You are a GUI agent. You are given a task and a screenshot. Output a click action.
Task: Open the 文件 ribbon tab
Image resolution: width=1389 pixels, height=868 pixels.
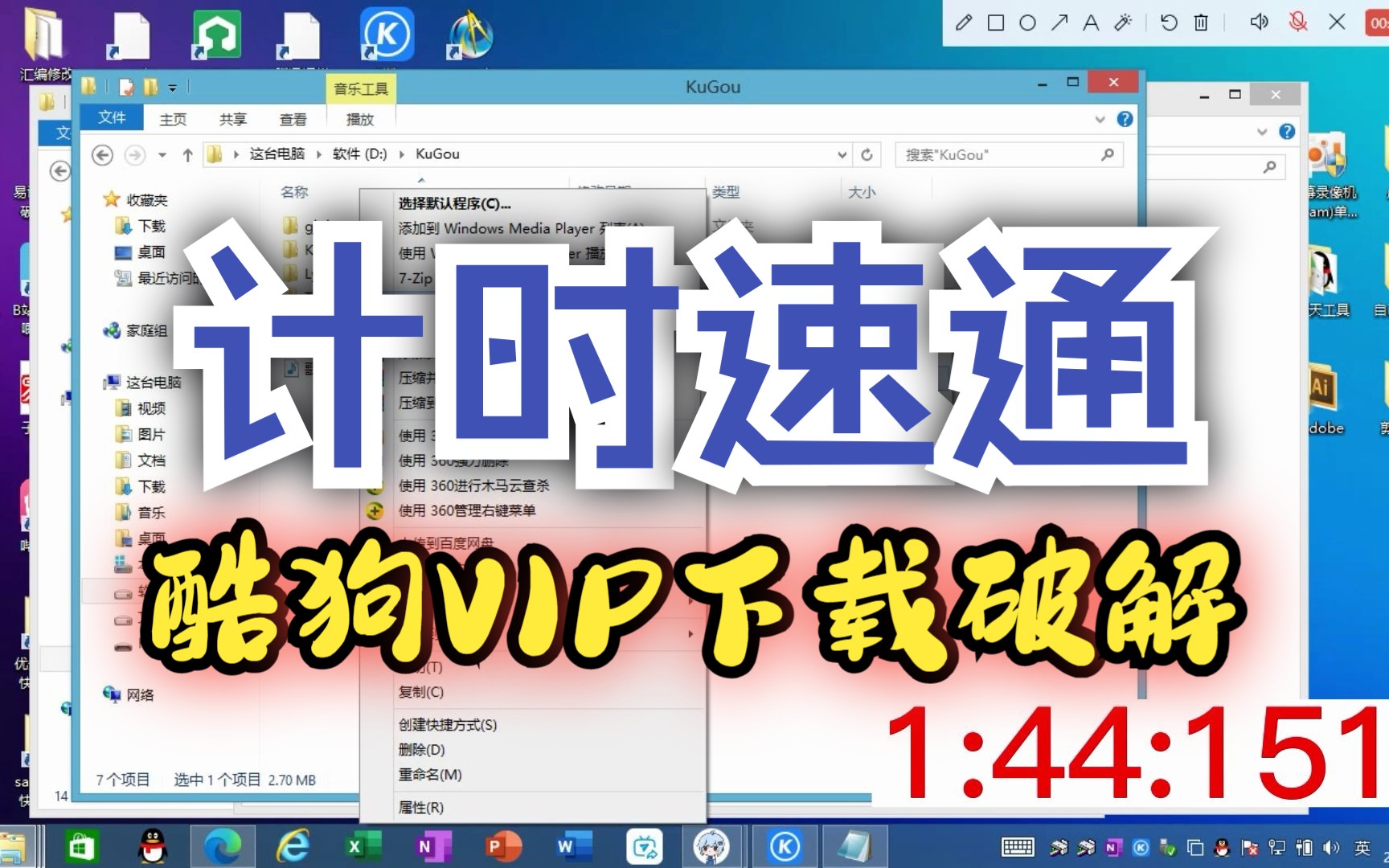click(112, 117)
